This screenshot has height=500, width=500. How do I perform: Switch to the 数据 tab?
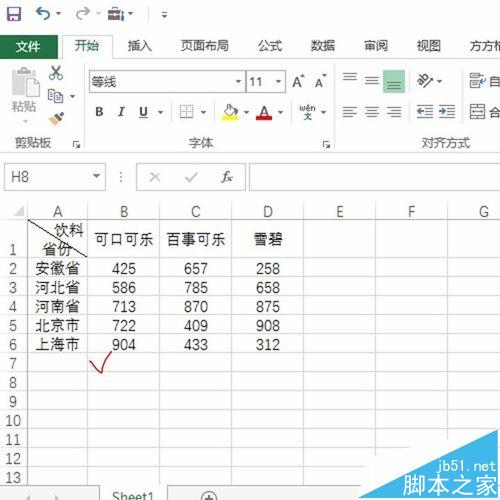(x=323, y=46)
